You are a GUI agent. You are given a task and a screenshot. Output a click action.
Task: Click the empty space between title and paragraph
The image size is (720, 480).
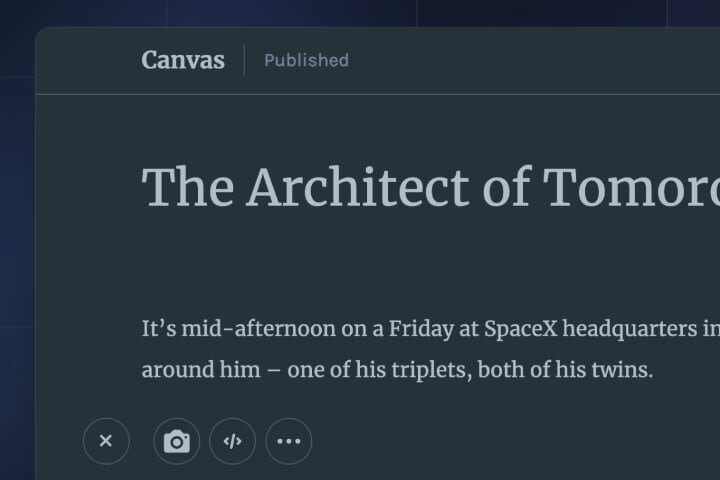click(x=400, y=262)
